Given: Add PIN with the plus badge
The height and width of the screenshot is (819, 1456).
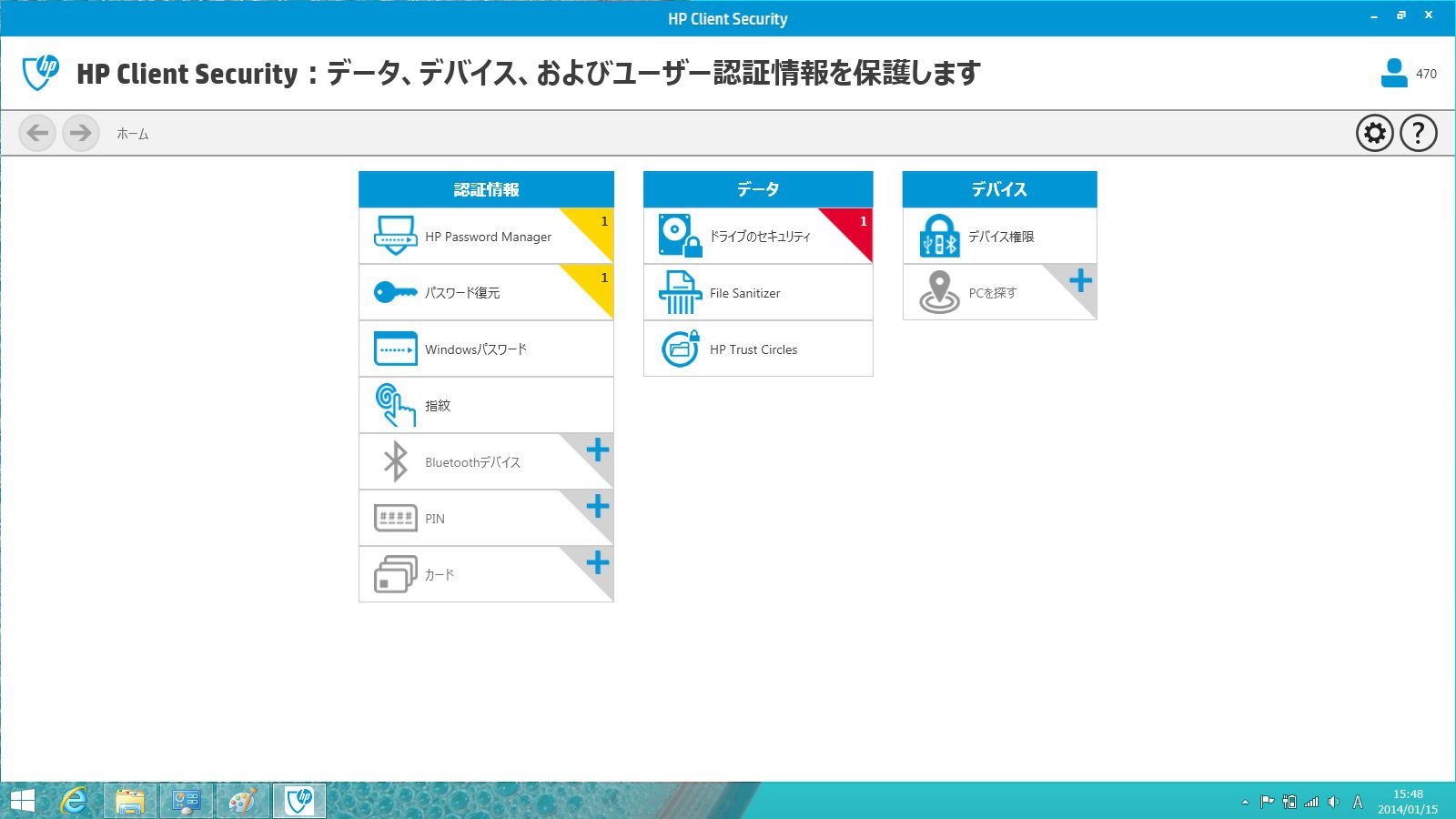Looking at the screenshot, I should 597,506.
